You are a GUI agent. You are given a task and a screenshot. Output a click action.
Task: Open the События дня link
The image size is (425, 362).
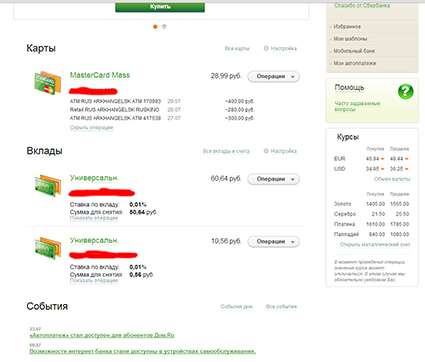tap(236, 306)
